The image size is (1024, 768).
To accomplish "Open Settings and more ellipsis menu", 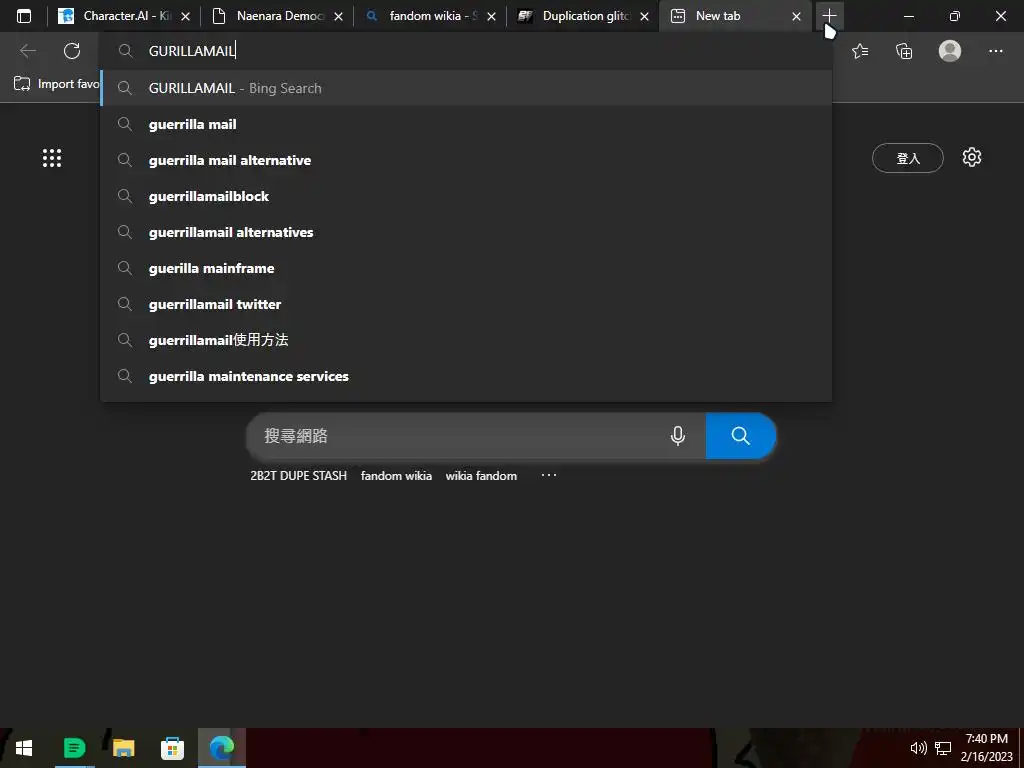I will pyautogui.click(x=995, y=51).
